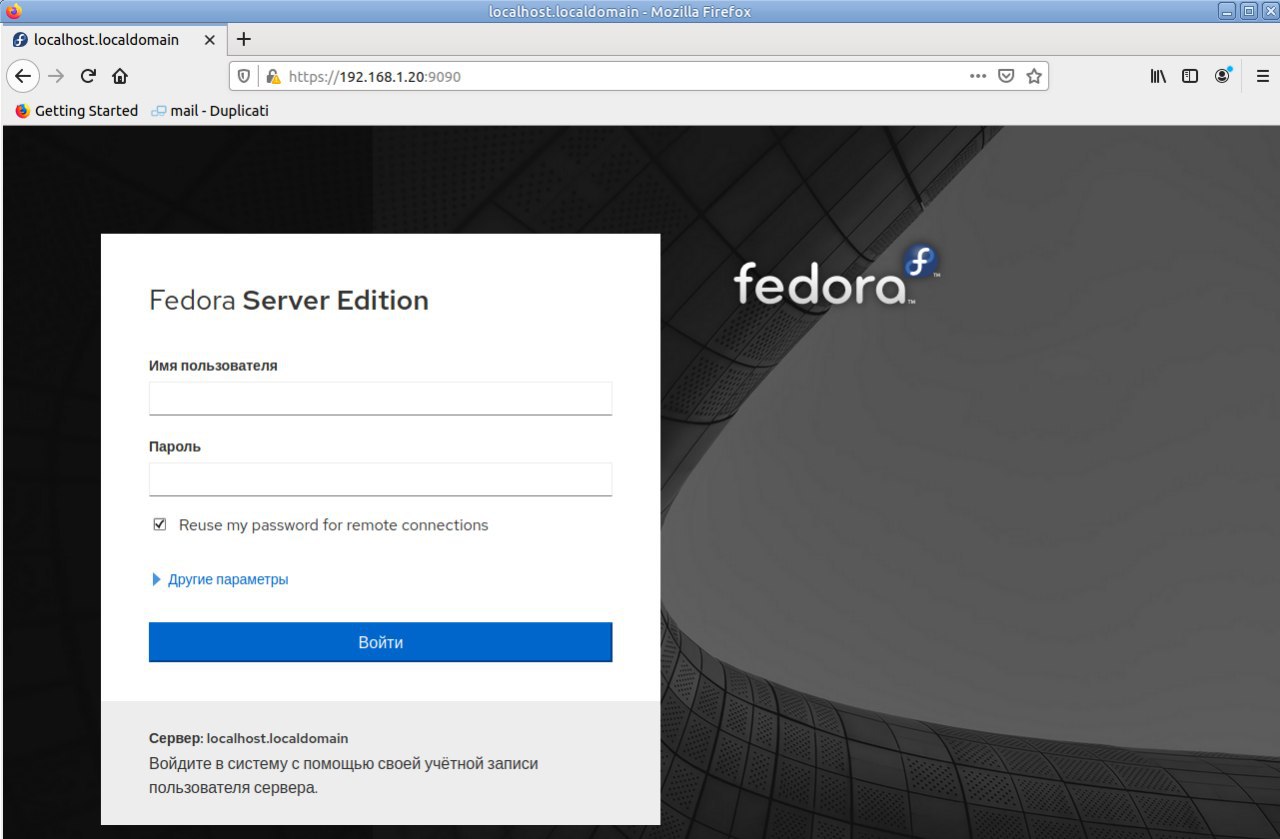Click the tracking protection shield icon
Screen dimensions: 1280x839
click(x=243, y=76)
